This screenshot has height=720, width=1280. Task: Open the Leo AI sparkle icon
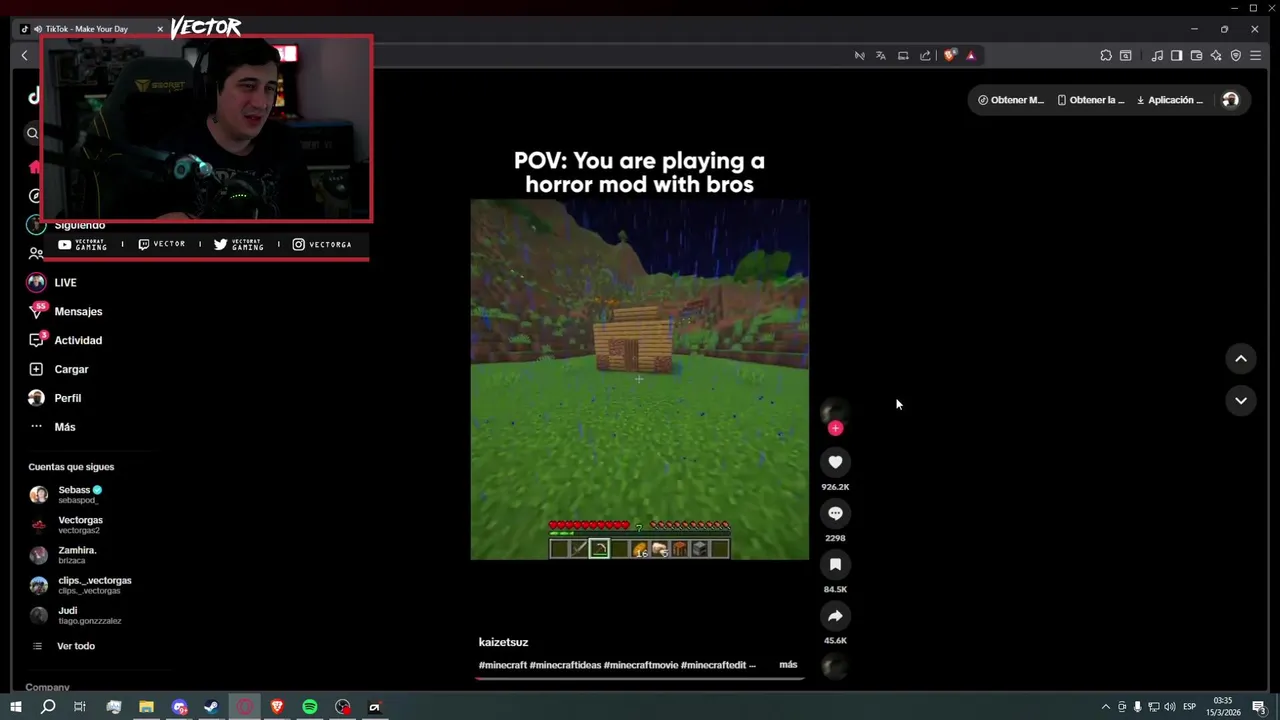(x=1216, y=56)
